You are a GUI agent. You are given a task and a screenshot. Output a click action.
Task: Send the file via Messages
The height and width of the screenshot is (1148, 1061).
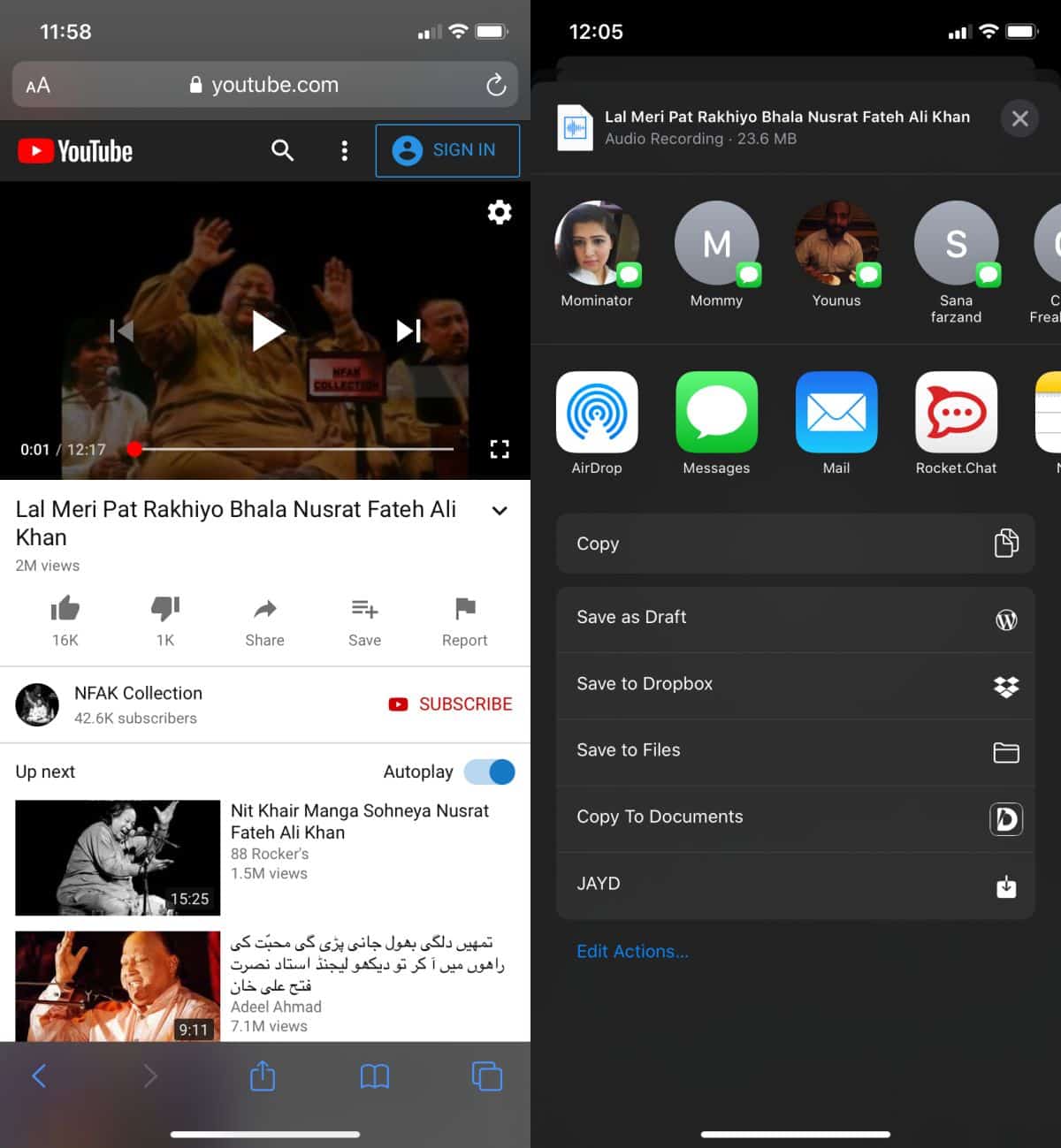click(716, 413)
